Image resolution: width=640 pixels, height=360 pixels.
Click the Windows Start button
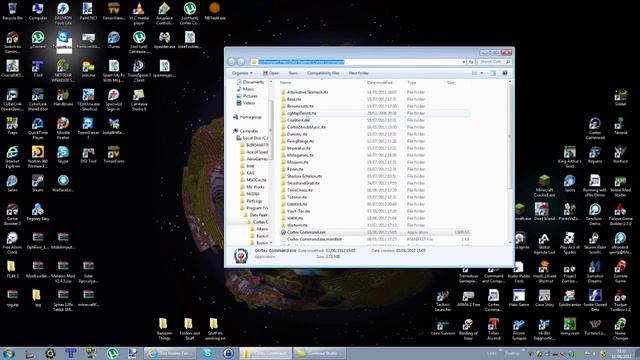[8, 353]
